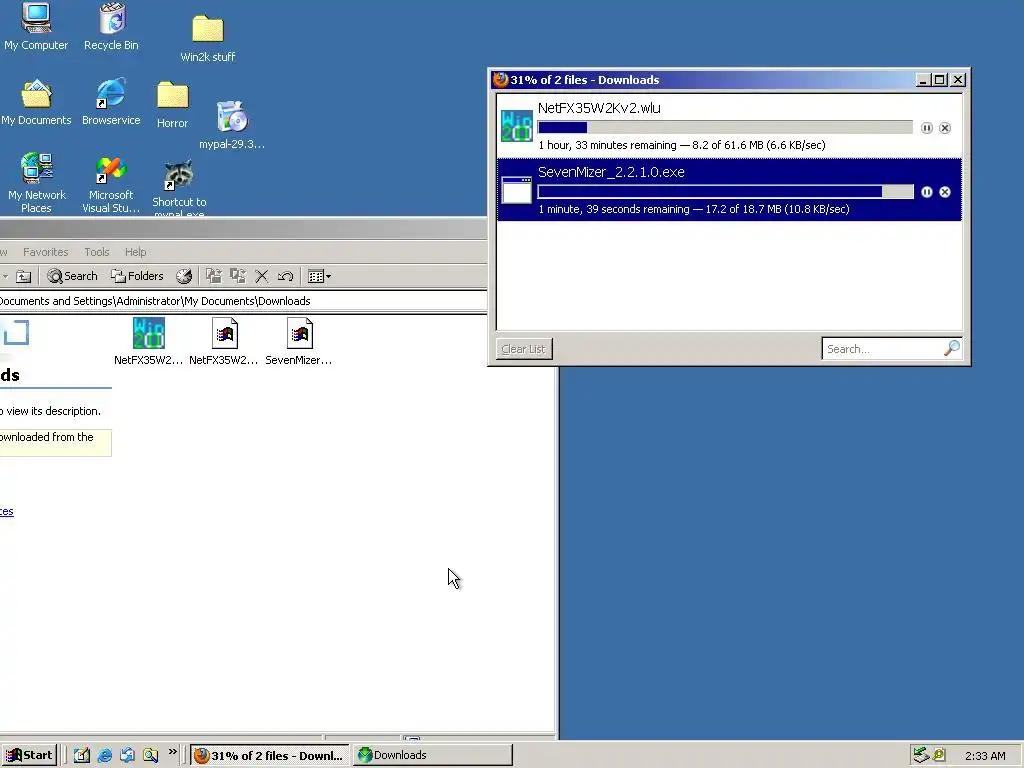The width and height of the screenshot is (1024, 768).
Task: Click the Copy To button in Explorer toolbar
Action: click(x=238, y=276)
